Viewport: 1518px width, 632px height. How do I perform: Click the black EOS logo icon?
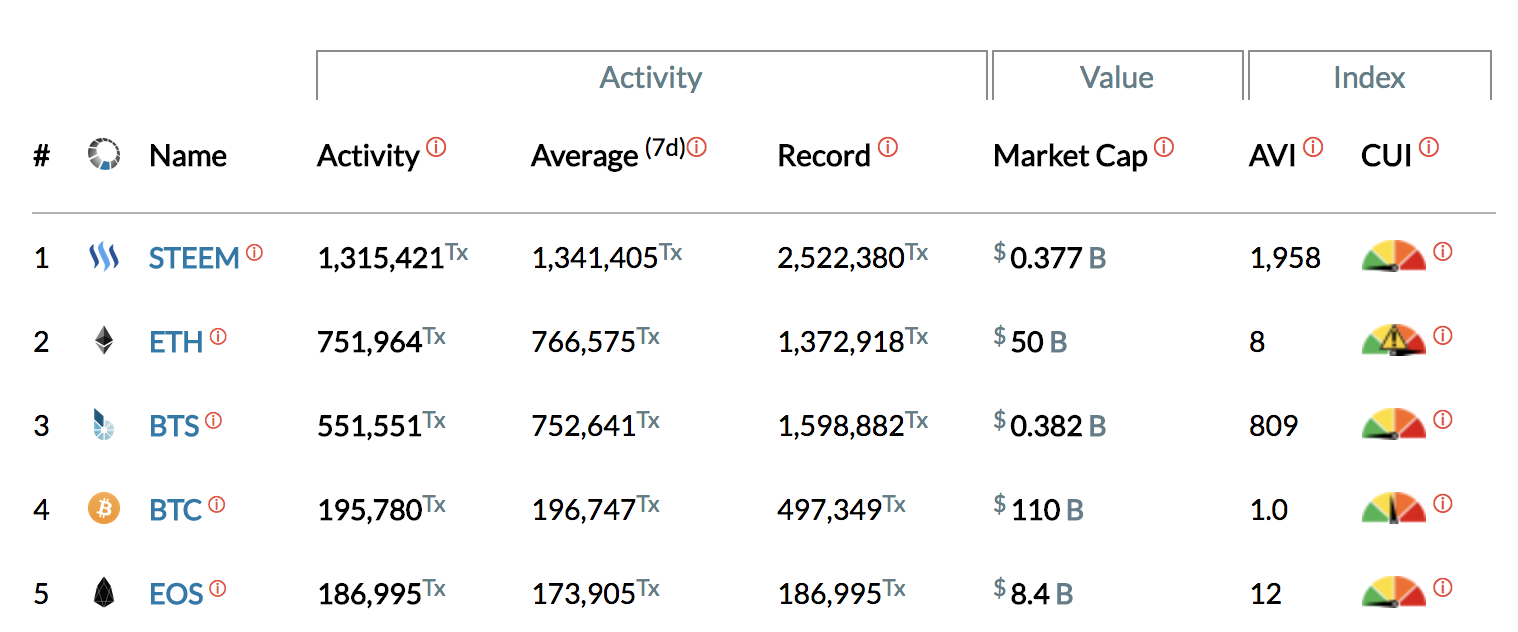(x=104, y=594)
